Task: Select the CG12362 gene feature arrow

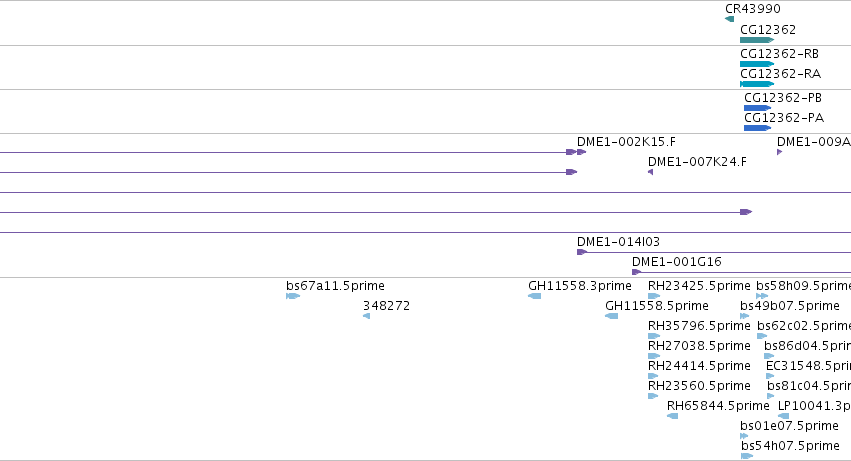Action: tap(757, 40)
